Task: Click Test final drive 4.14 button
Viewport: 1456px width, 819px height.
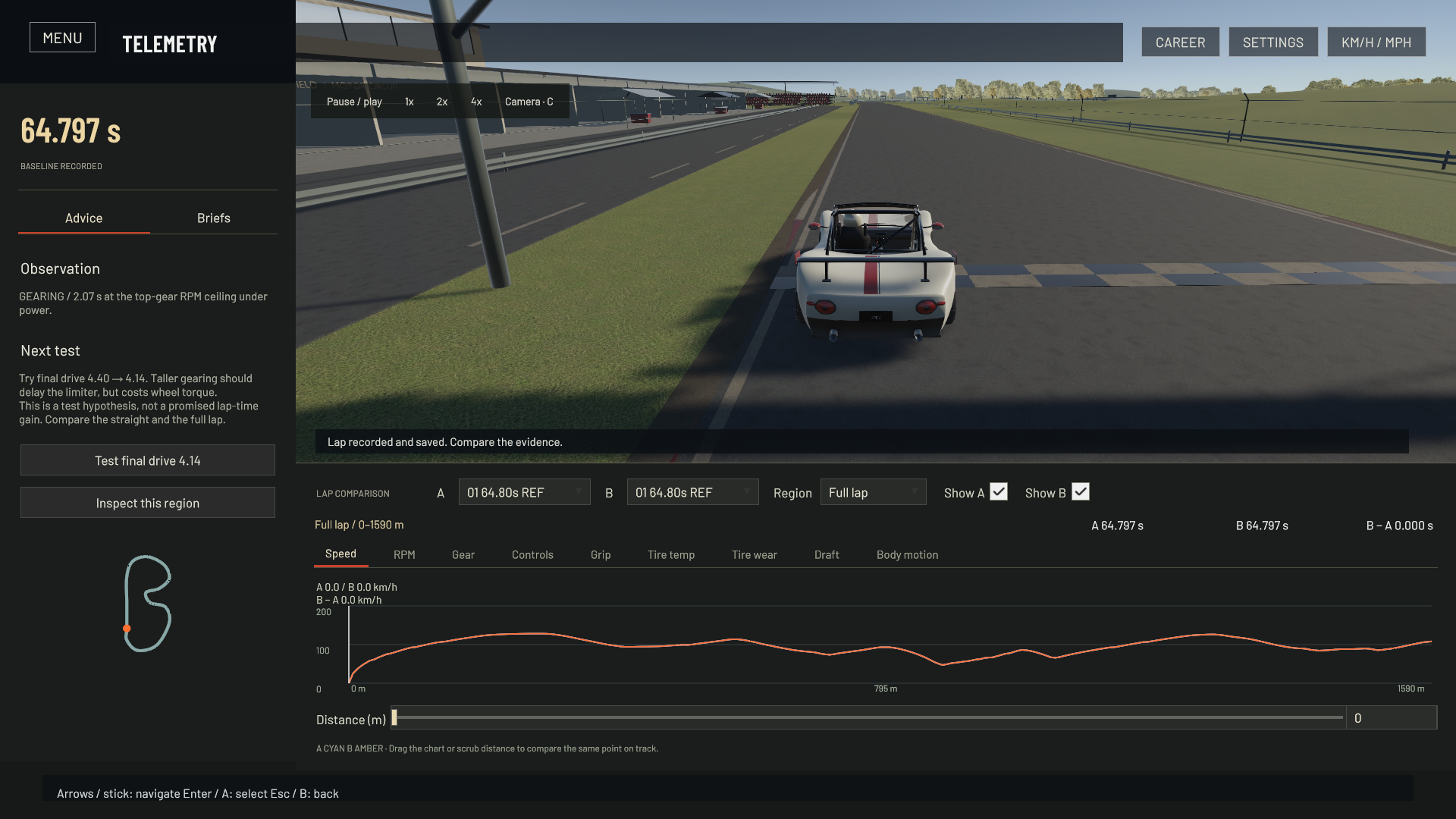Action: point(148,460)
